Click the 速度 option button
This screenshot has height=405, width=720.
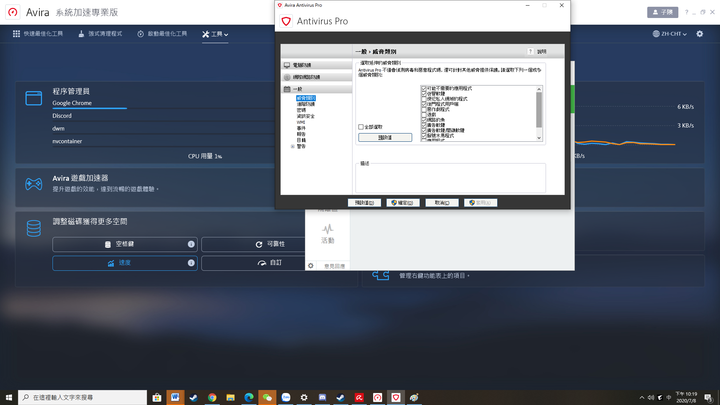[125, 263]
